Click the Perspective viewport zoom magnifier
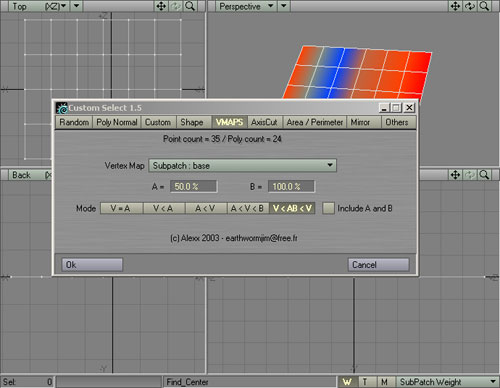Image resolution: width=500 pixels, height=388 pixels. point(484,6)
